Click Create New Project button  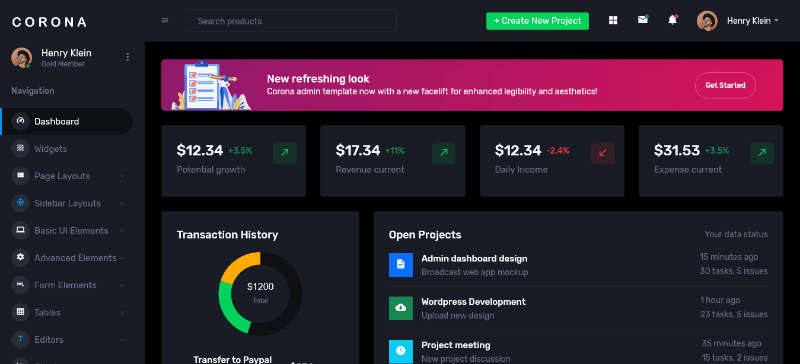(x=537, y=21)
